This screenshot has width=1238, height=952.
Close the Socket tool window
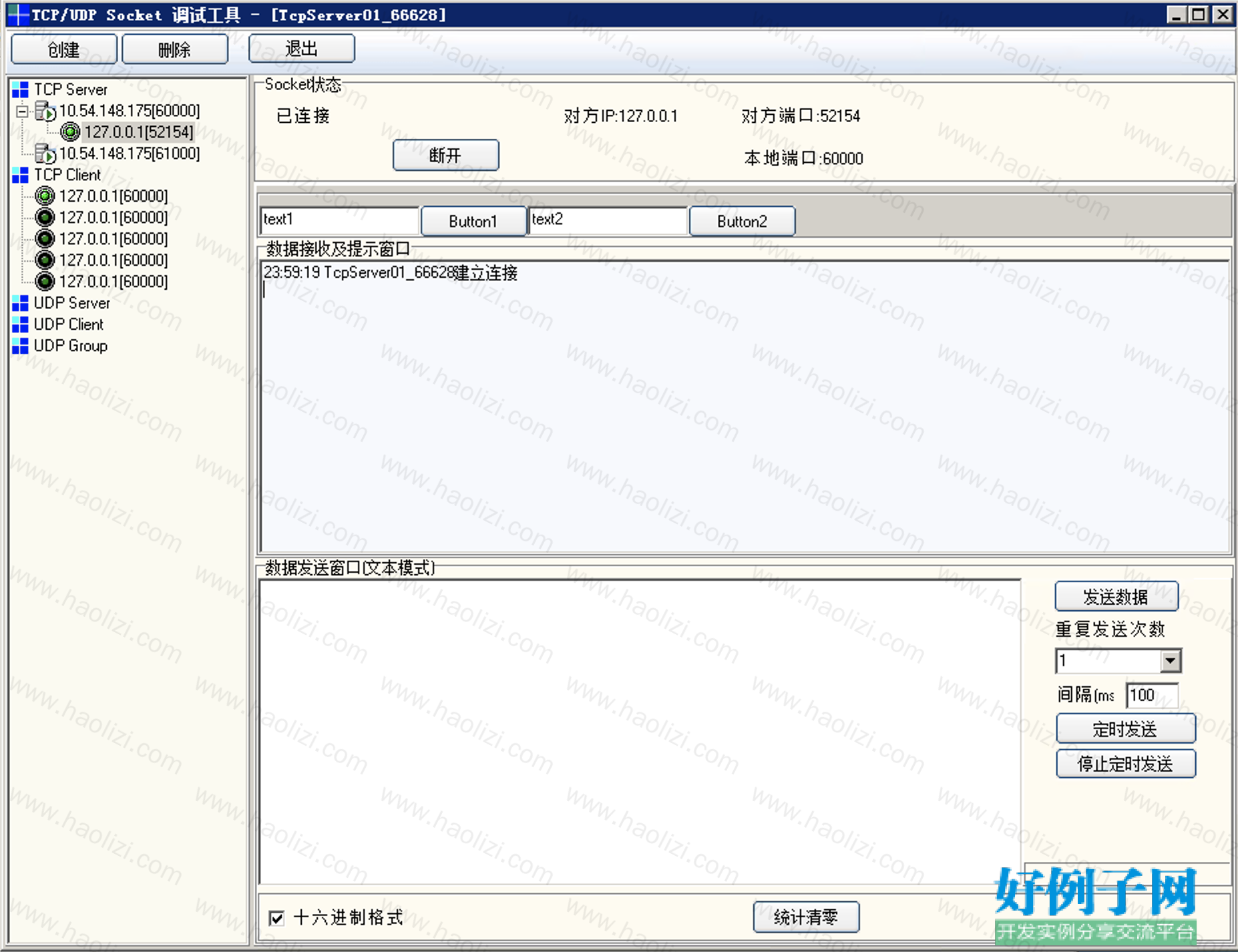point(1223,15)
